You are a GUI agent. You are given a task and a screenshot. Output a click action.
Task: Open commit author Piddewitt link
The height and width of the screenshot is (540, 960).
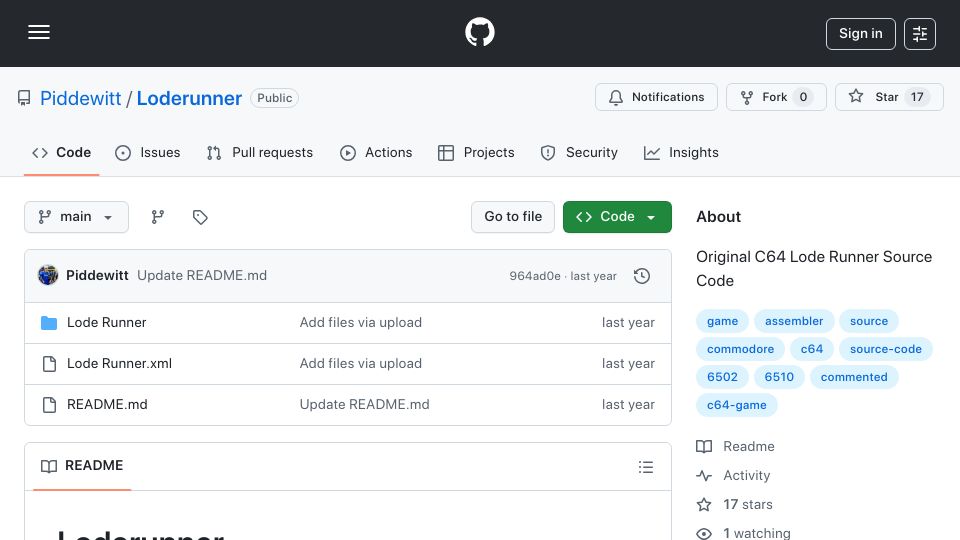97,276
